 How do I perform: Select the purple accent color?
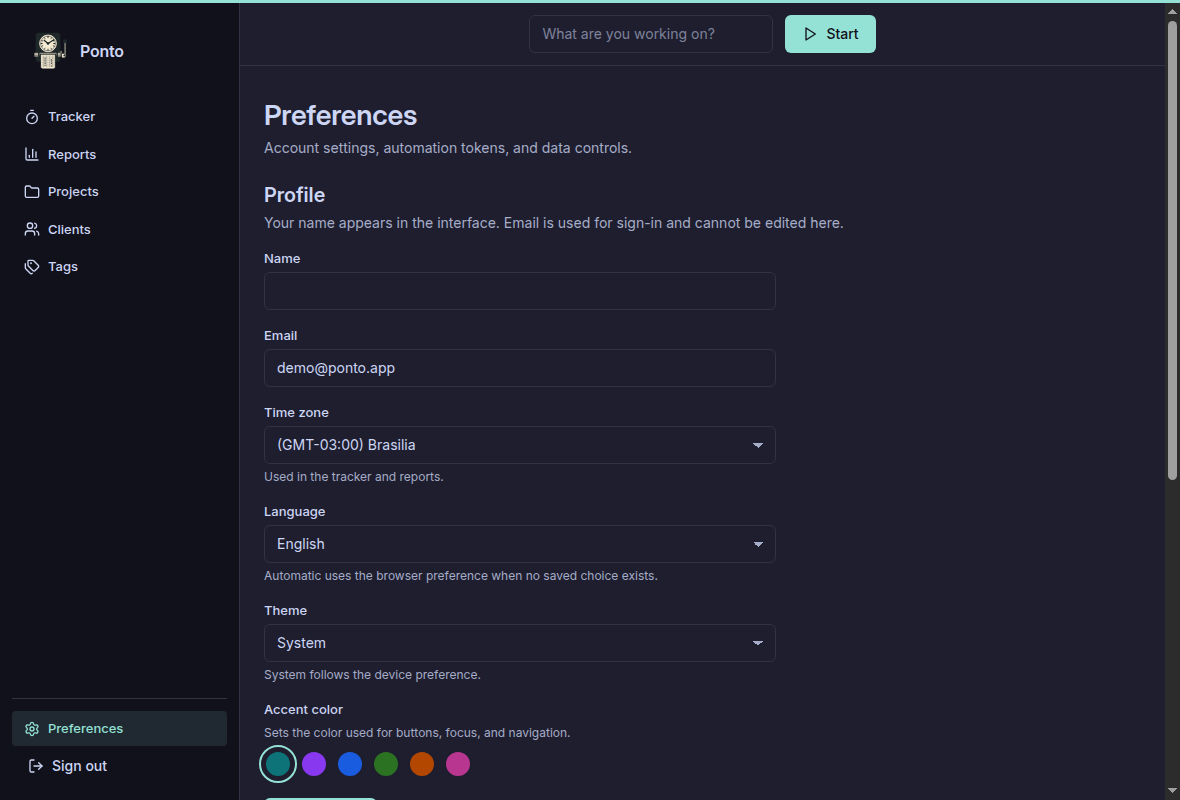(314, 764)
